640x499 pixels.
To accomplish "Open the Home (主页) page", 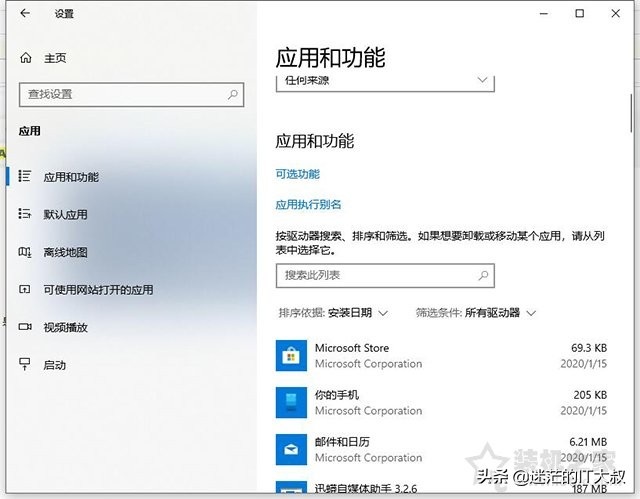I will tap(42, 58).
